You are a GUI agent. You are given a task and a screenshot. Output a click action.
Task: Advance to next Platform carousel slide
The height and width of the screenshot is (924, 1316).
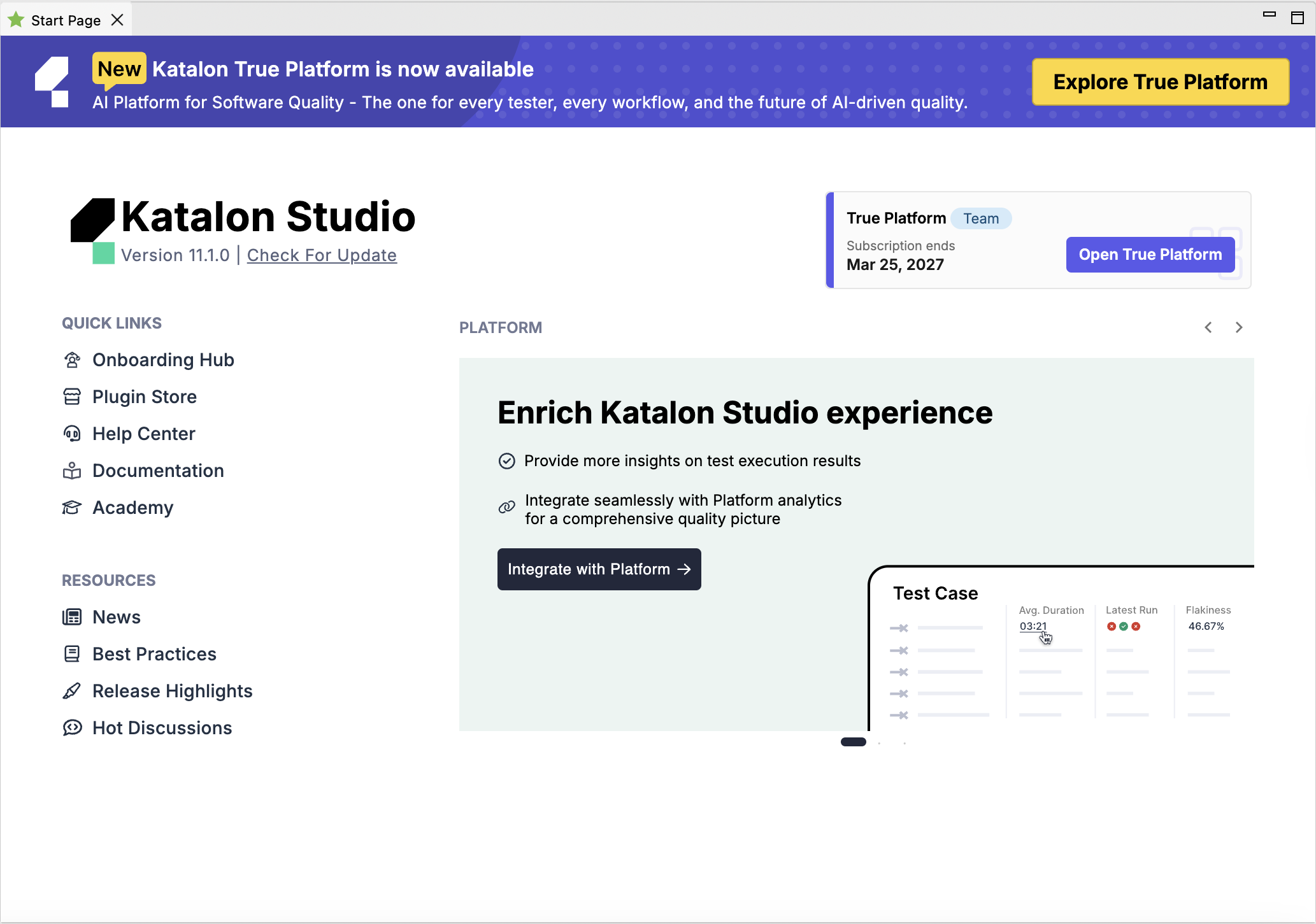tap(1239, 327)
